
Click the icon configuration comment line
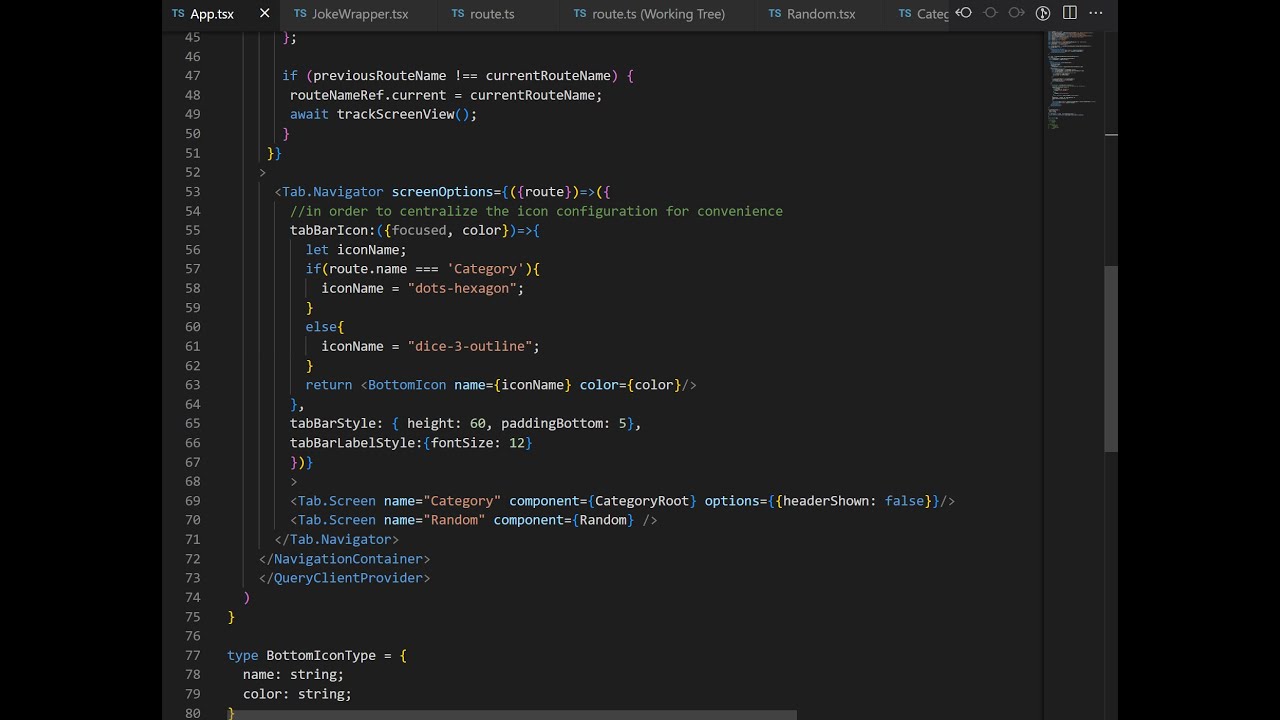tap(536, 211)
